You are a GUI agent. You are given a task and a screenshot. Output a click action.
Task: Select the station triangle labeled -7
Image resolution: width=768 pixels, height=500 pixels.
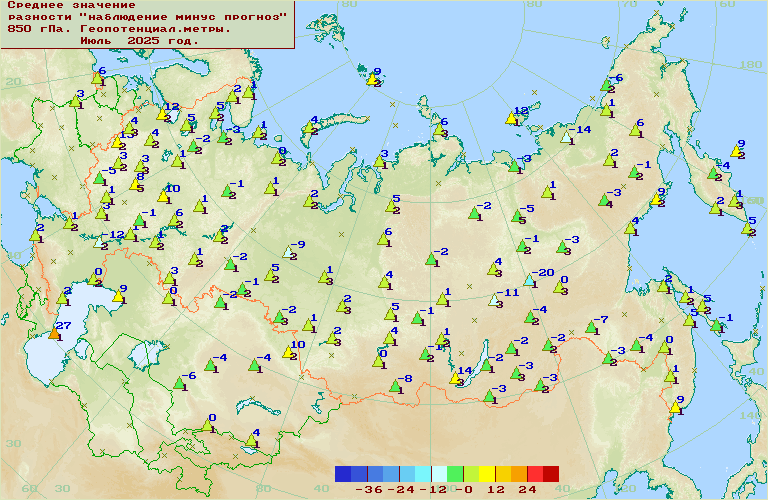(589, 327)
